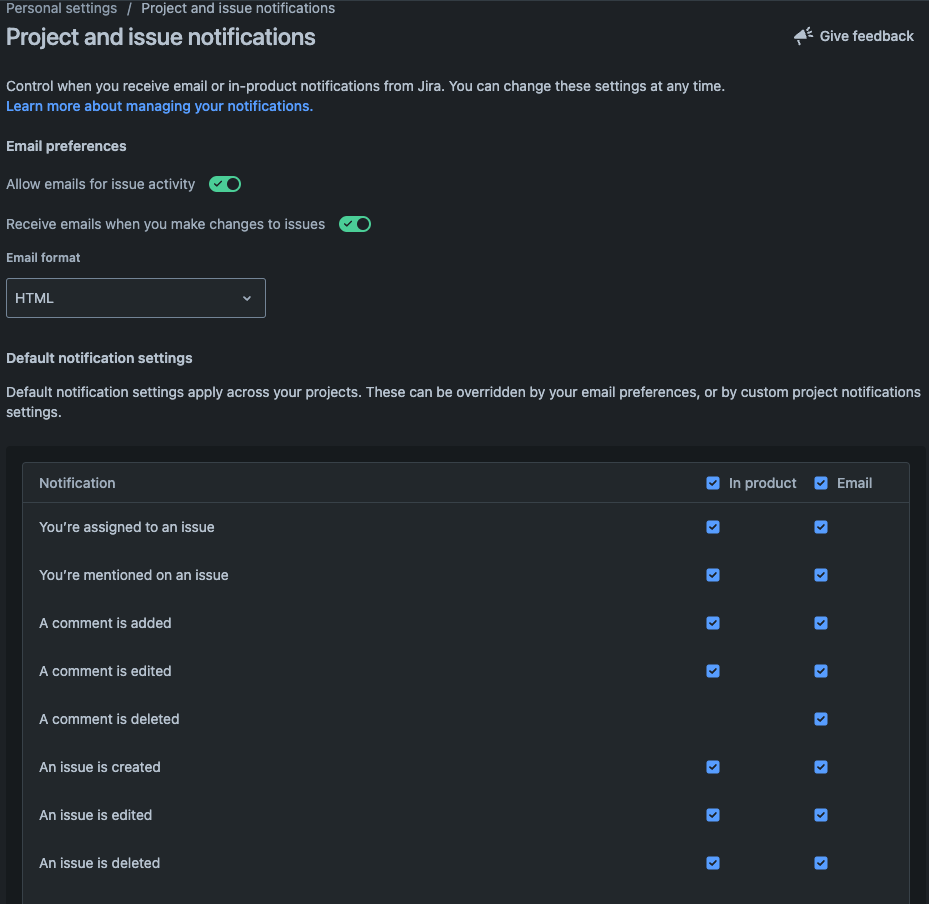This screenshot has height=904, width=929.
Task: Open the Email format HTML dropdown
Action: click(x=136, y=298)
